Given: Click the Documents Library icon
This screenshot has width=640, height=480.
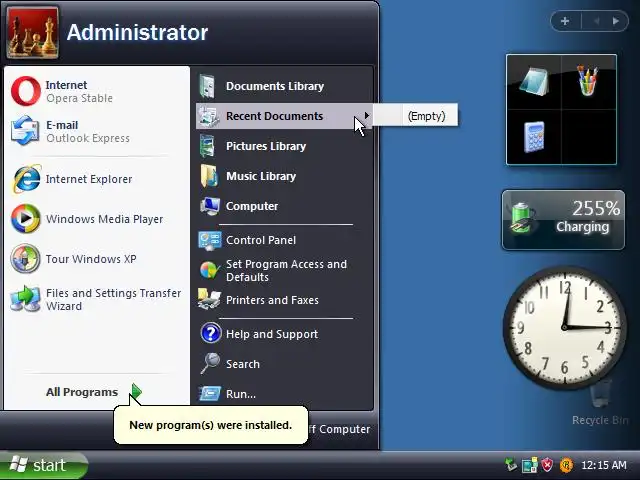Looking at the screenshot, I should tap(208, 86).
